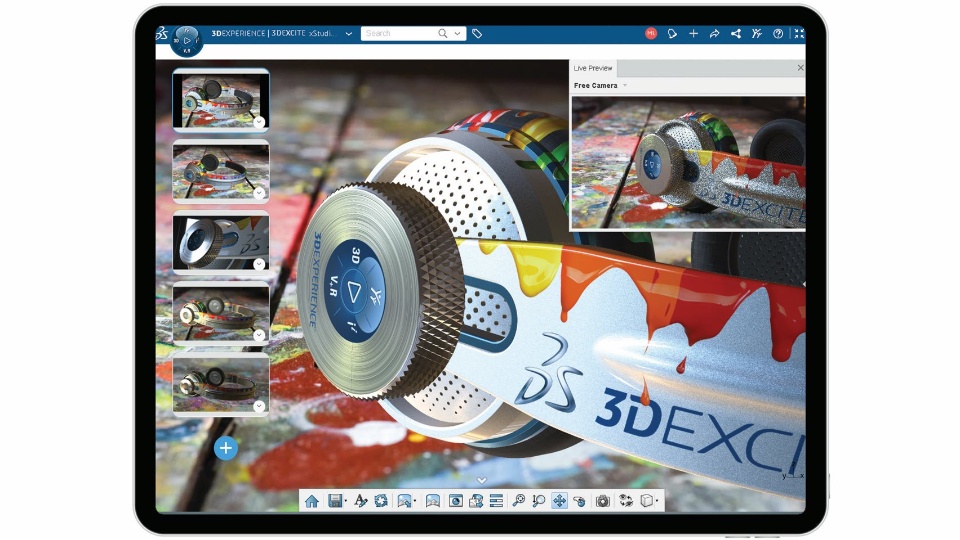Click the tag icon beside search

[477, 34]
